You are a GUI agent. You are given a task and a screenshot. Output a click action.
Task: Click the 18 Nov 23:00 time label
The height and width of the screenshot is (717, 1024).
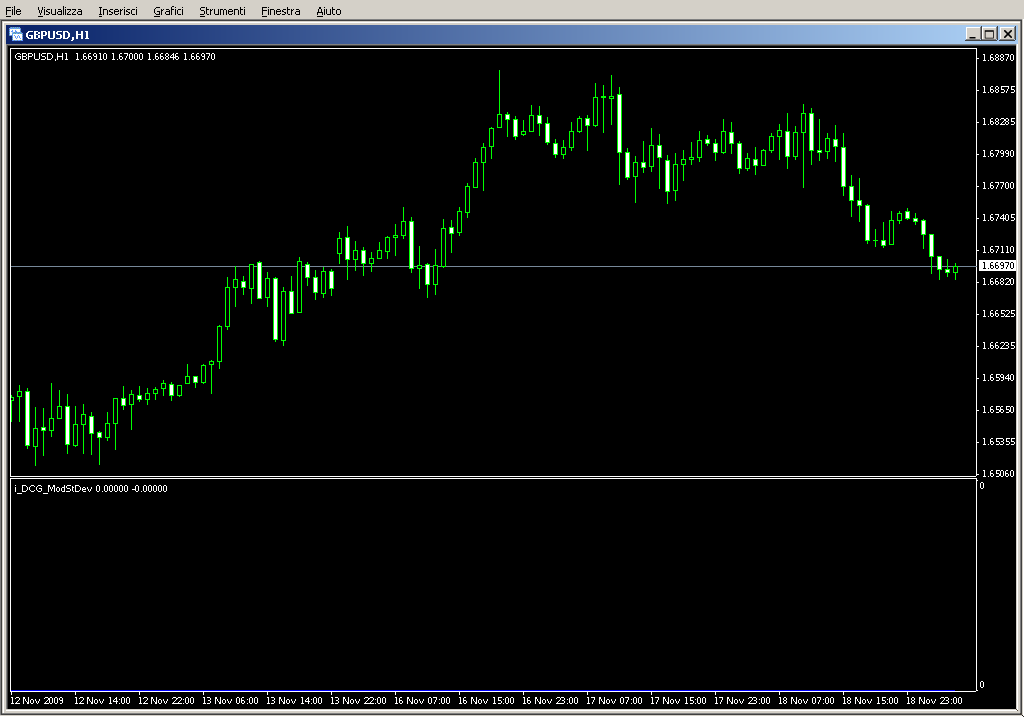click(x=935, y=701)
